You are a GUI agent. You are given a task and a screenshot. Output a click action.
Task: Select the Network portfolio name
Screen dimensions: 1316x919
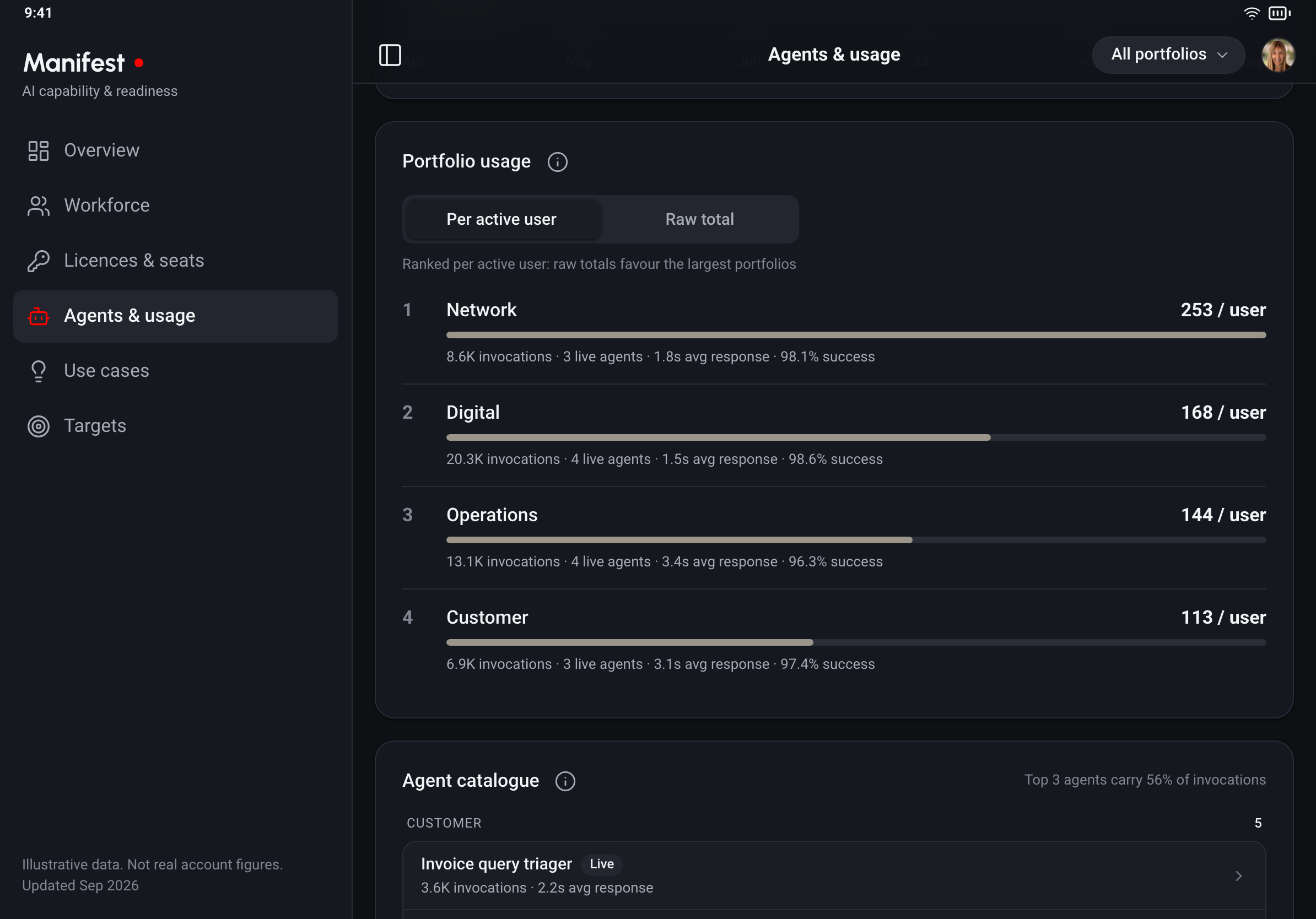[x=482, y=310]
